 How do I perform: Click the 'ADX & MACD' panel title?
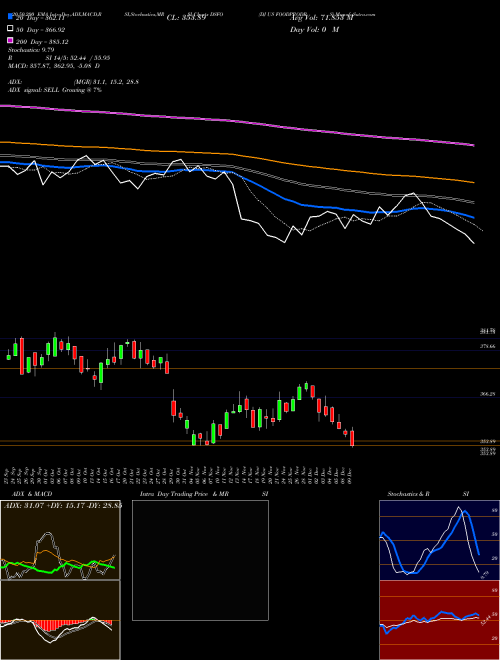tap(32, 494)
